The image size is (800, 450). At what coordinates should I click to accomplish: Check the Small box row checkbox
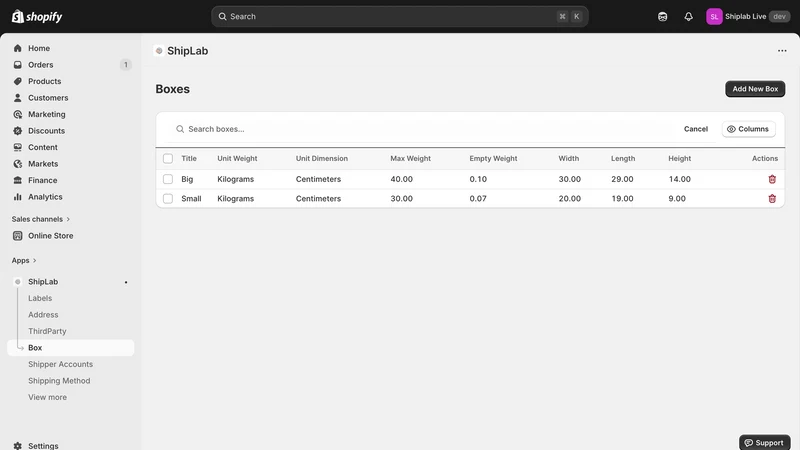tap(168, 198)
